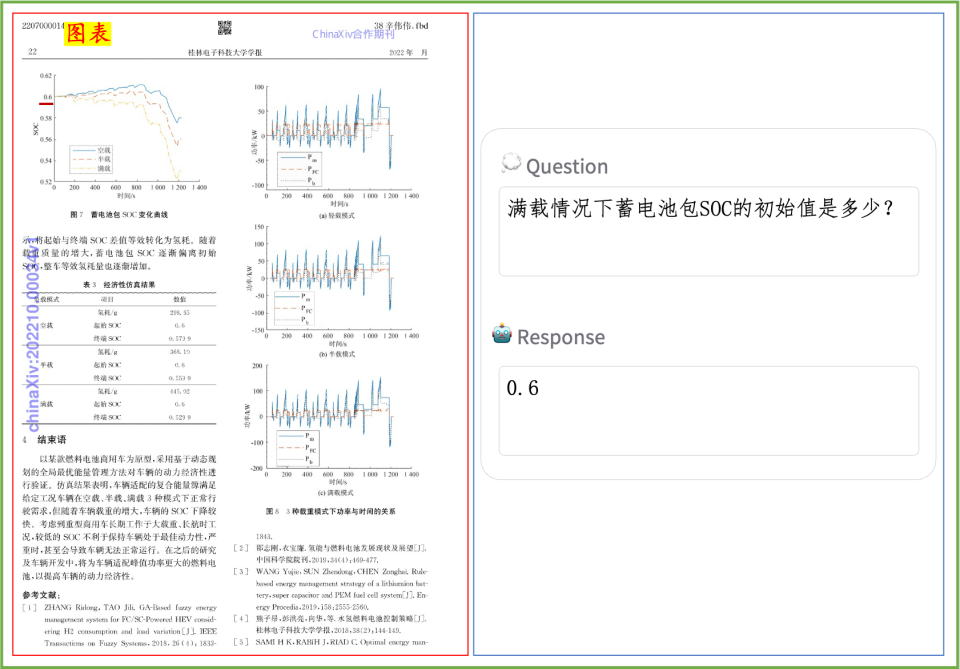Click reference [5] by SAMI H K
This screenshot has height=669, width=960.
pyautogui.click(x=331, y=642)
